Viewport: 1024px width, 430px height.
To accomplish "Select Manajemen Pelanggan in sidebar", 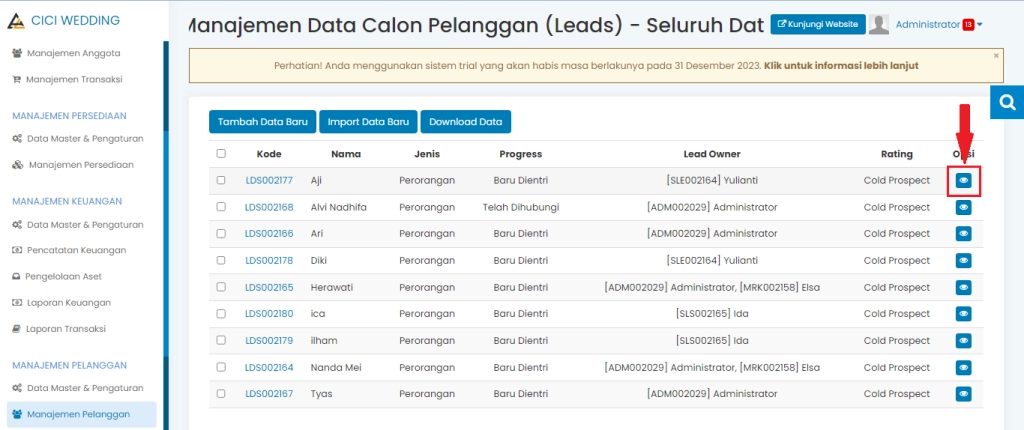I will tap(82, 414).
